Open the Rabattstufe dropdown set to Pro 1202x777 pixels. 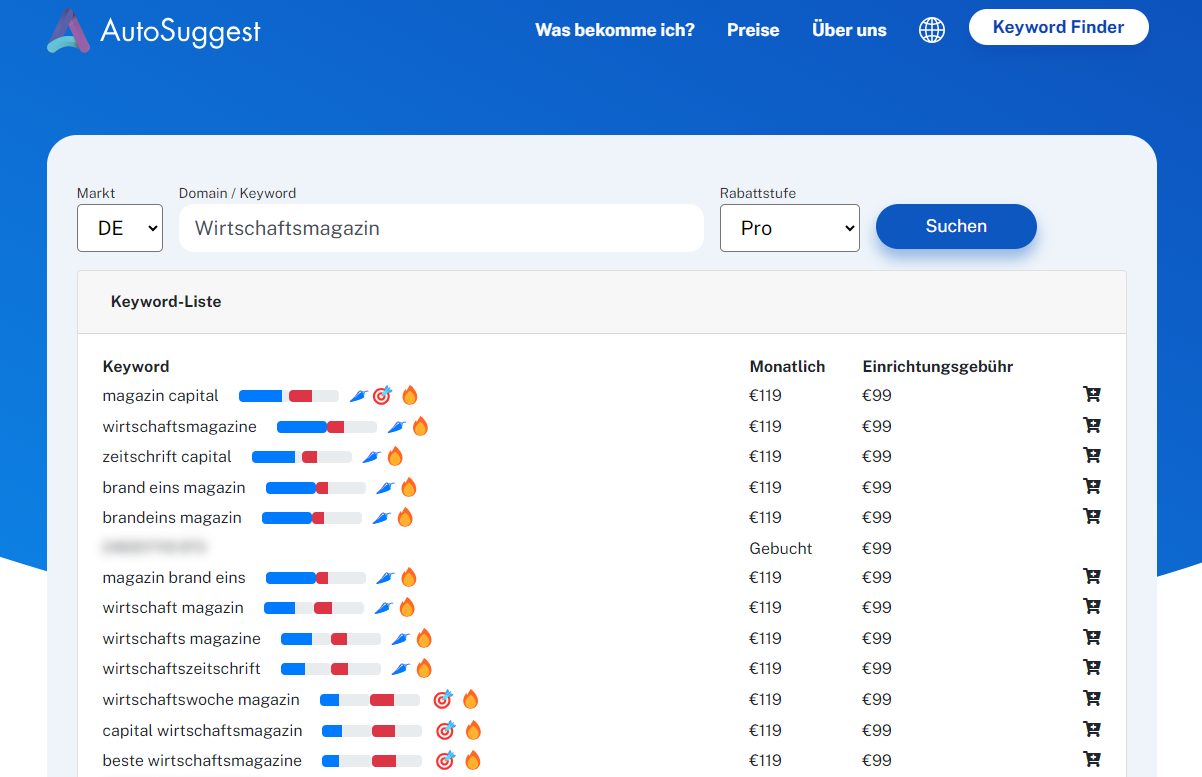pyautogui.click(x=789, y=227)
